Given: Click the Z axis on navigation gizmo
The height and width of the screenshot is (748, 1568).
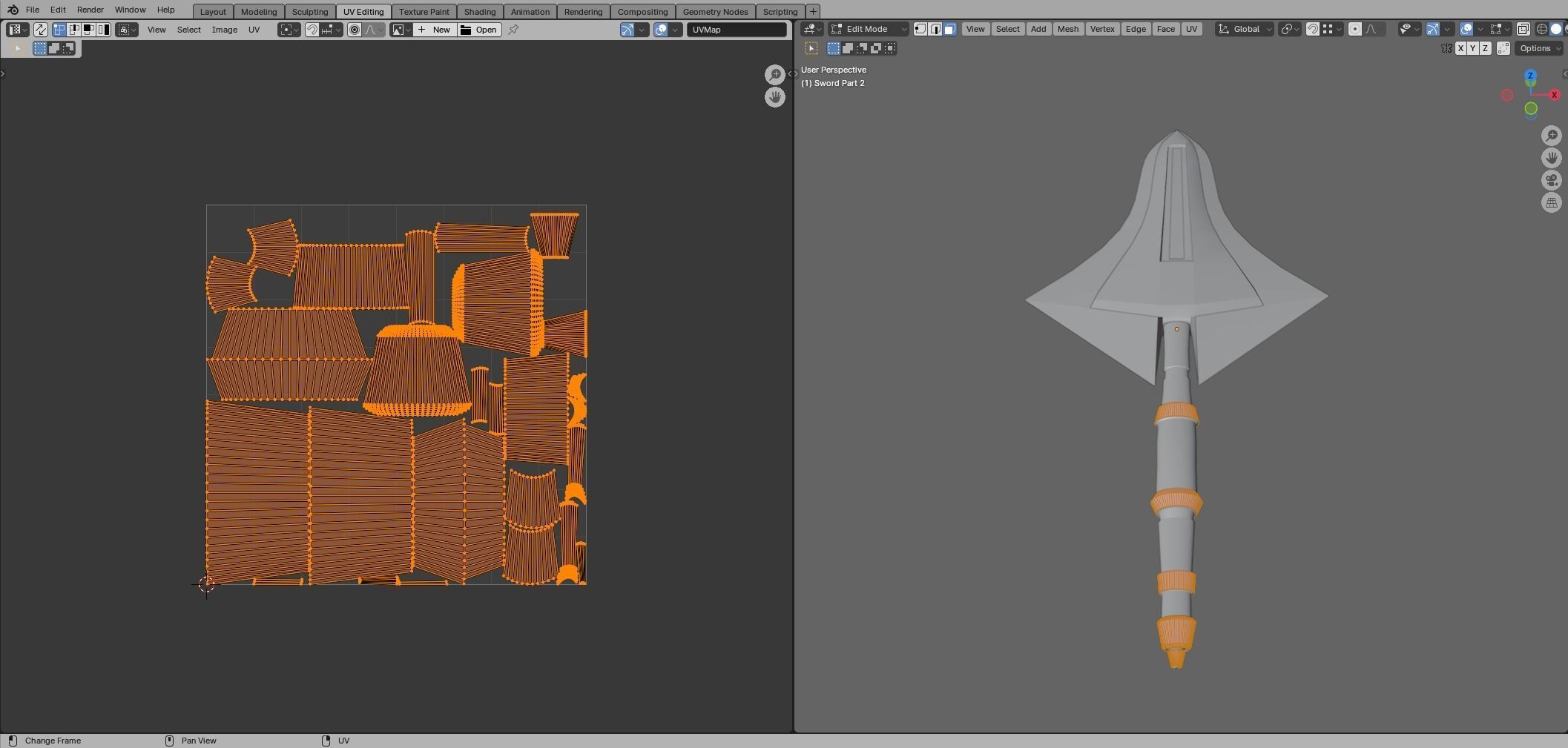Looking at the screenshot, I should point(1530,76).
